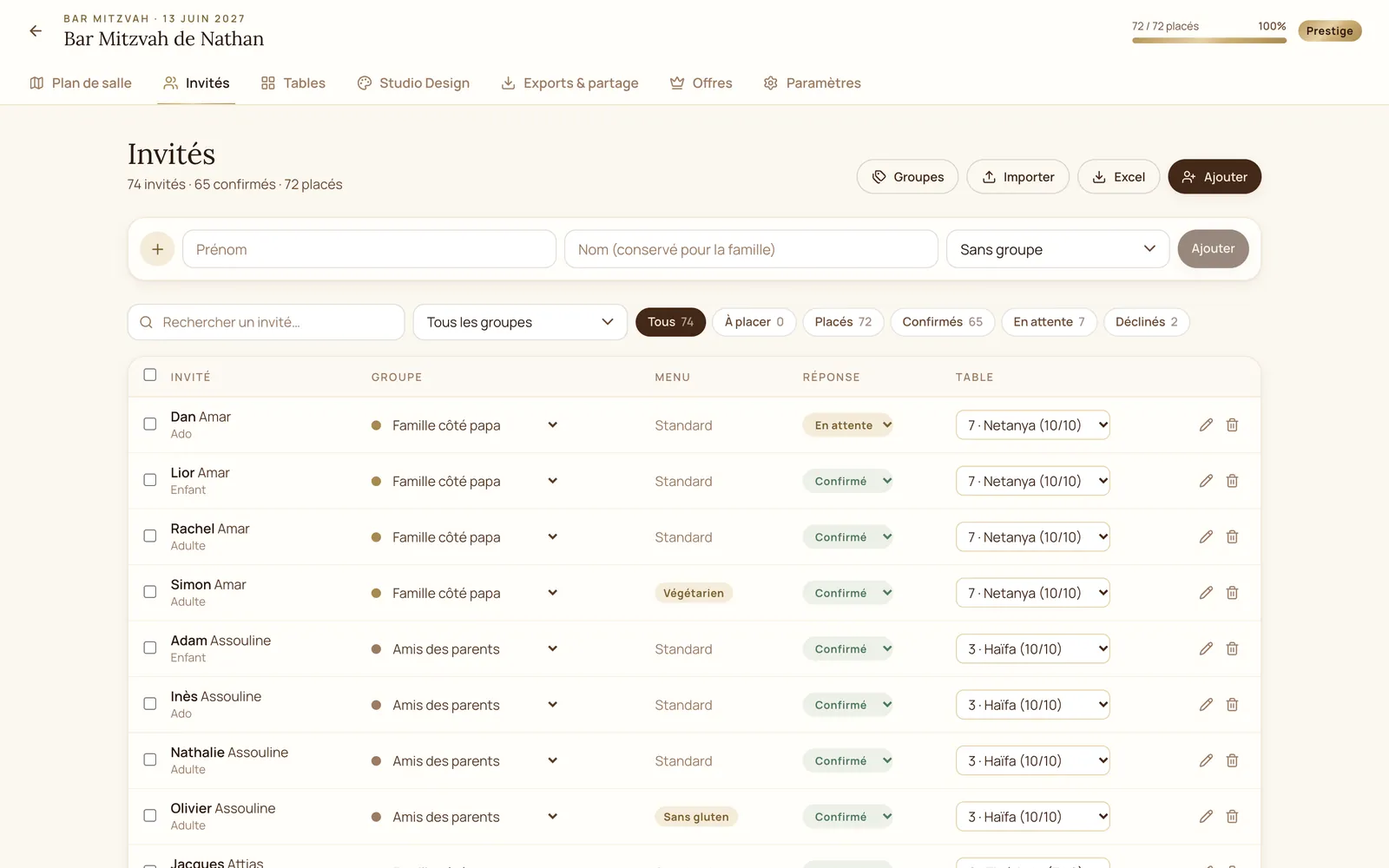Open Nathalie Assouline's Confirmé dropdown
Image resolution: width=1389 pixels, height=868 pixels.
coord(848,761)
